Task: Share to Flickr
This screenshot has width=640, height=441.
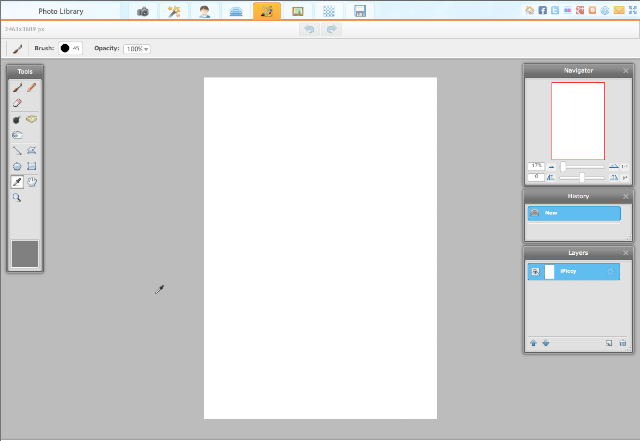Action: 567,10
